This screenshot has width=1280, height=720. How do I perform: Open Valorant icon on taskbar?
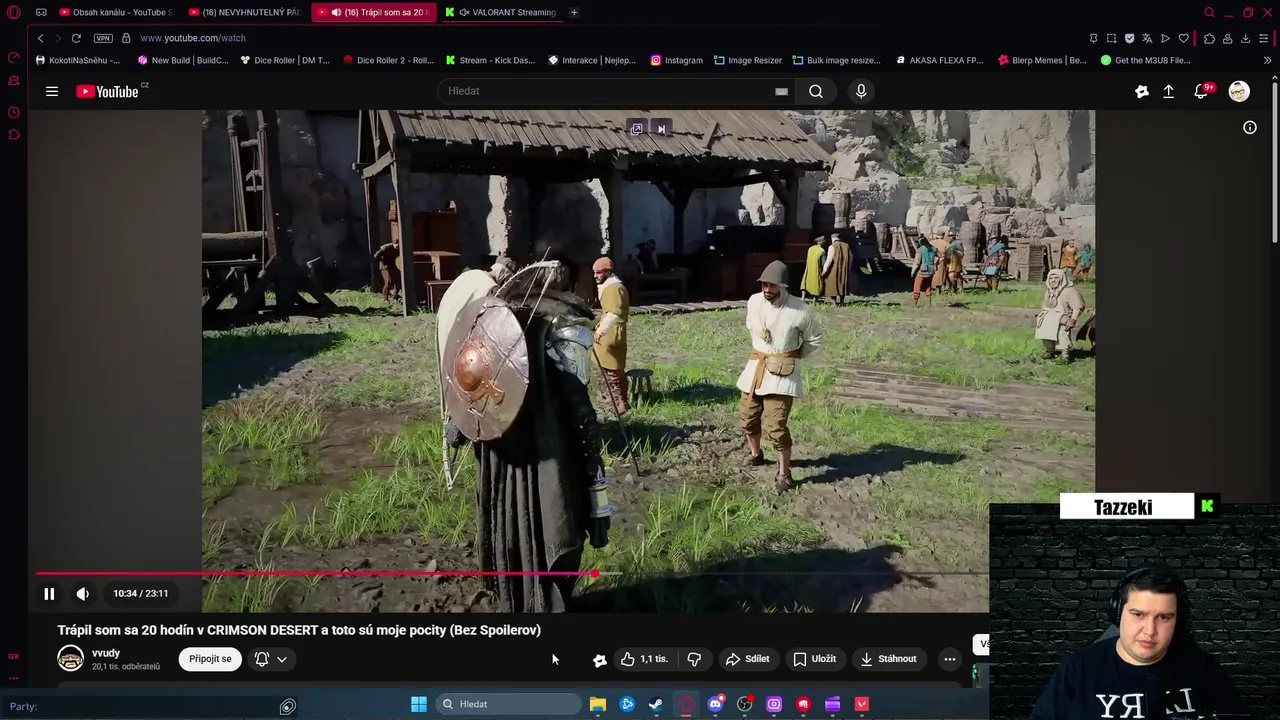pyautogui.click(x=862, y=704)
